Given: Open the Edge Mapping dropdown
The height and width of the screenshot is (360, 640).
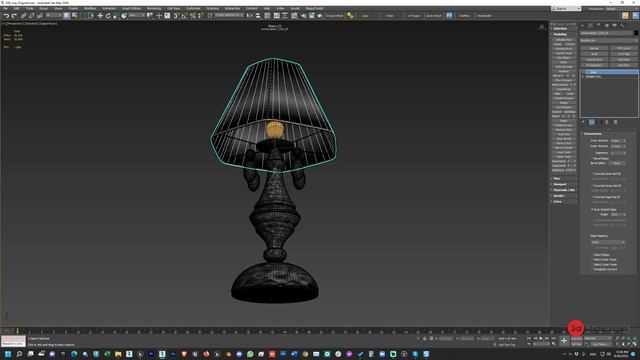Looking at the screenshot, I should (608, 242).
